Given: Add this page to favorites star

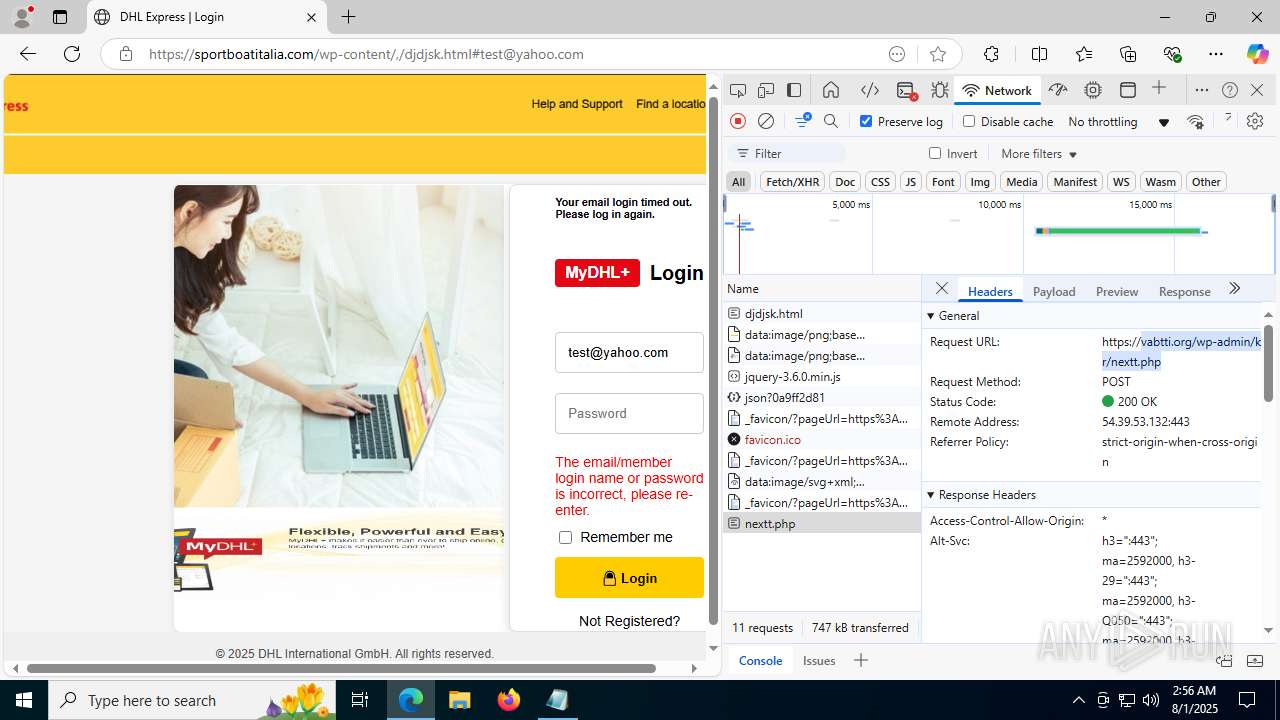Looking at the screenshot, I should tap(937, 54).
